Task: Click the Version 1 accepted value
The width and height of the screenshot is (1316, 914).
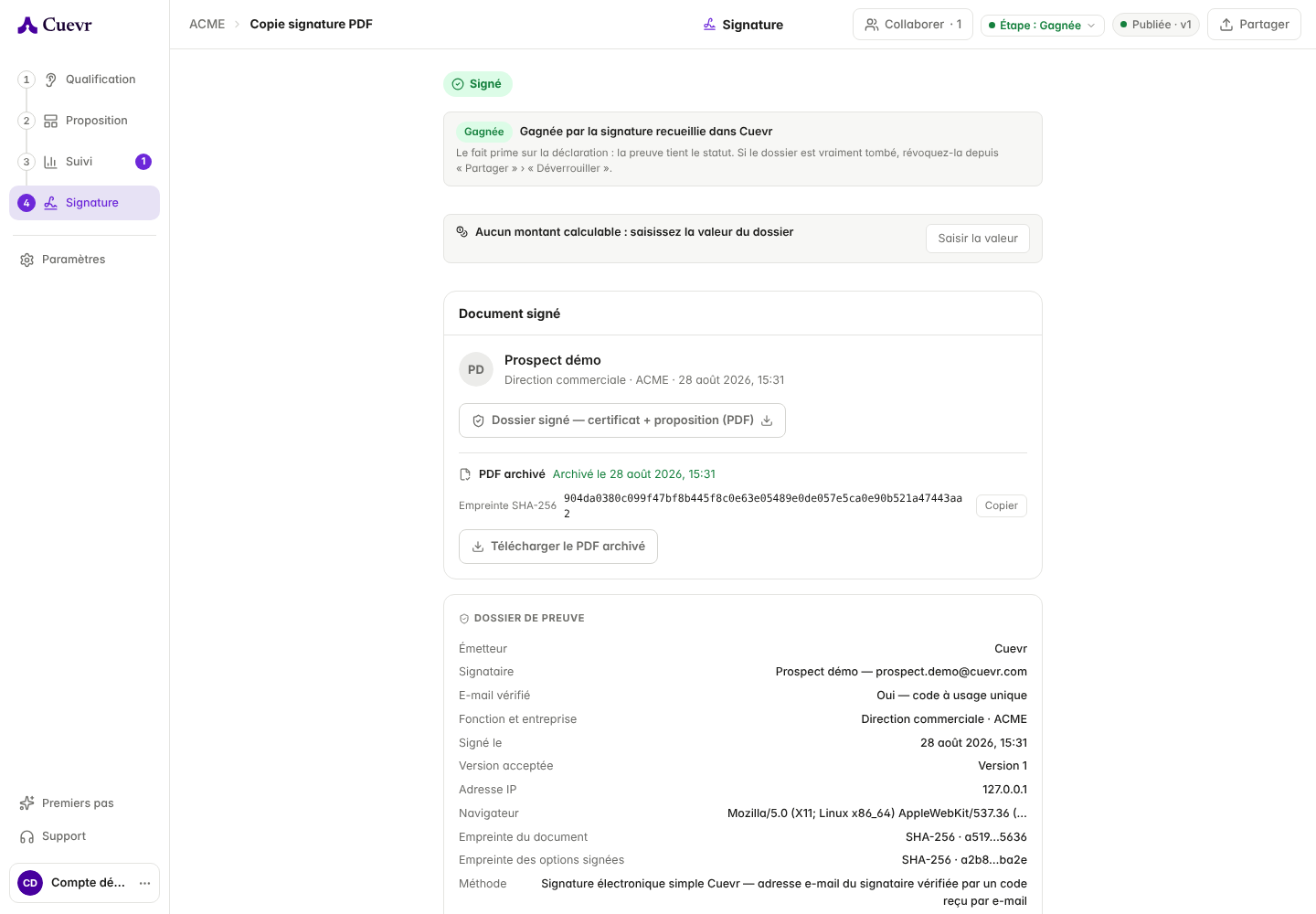Action: 1003,766
